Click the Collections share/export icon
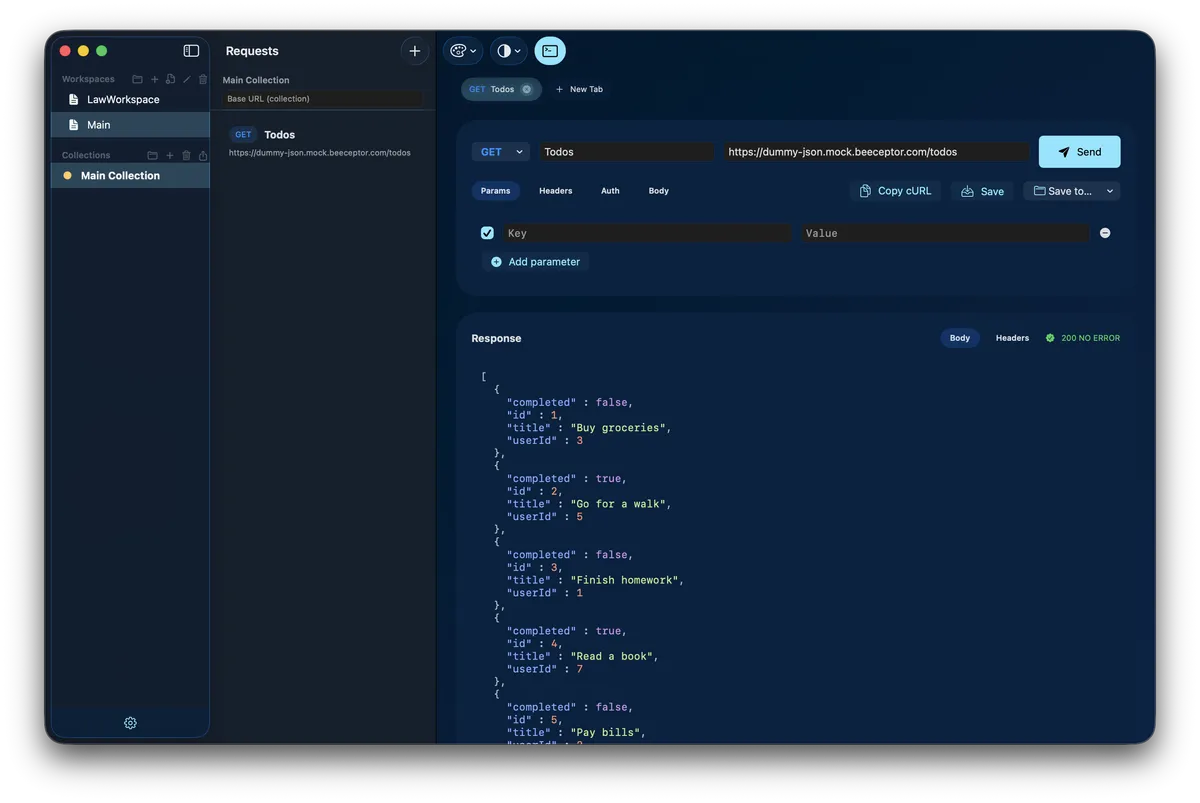The width and height of the screenshot is (1200, 803). click(x=203, y=155)
